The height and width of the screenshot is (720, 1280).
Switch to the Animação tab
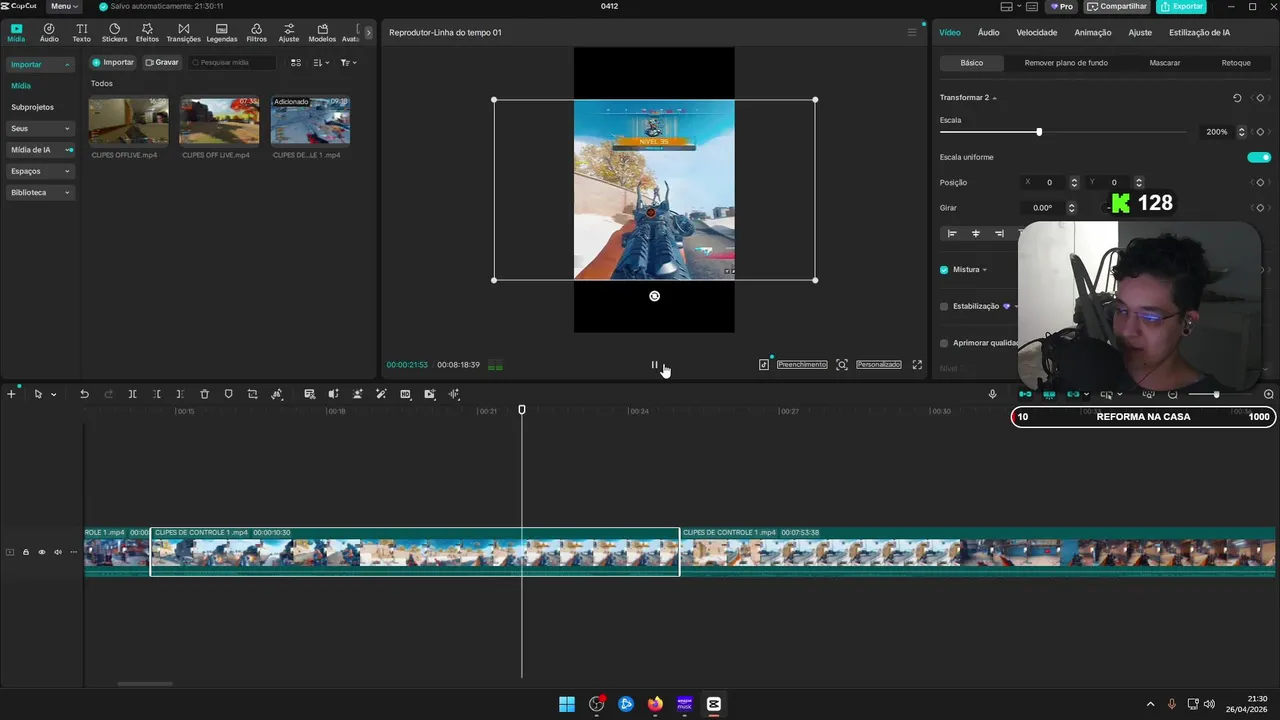(x=1092, y=32)
